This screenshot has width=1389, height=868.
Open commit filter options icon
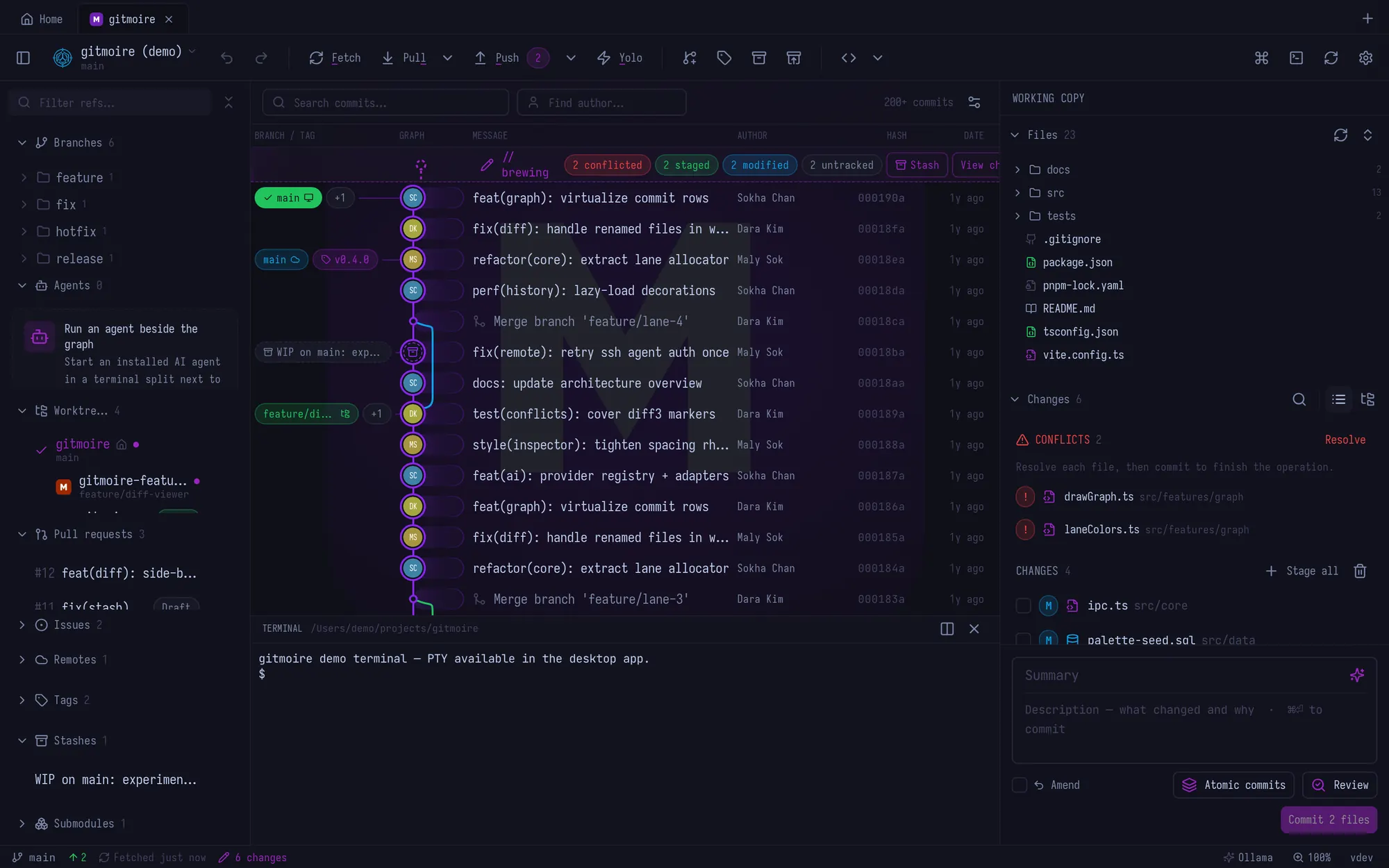974,102
